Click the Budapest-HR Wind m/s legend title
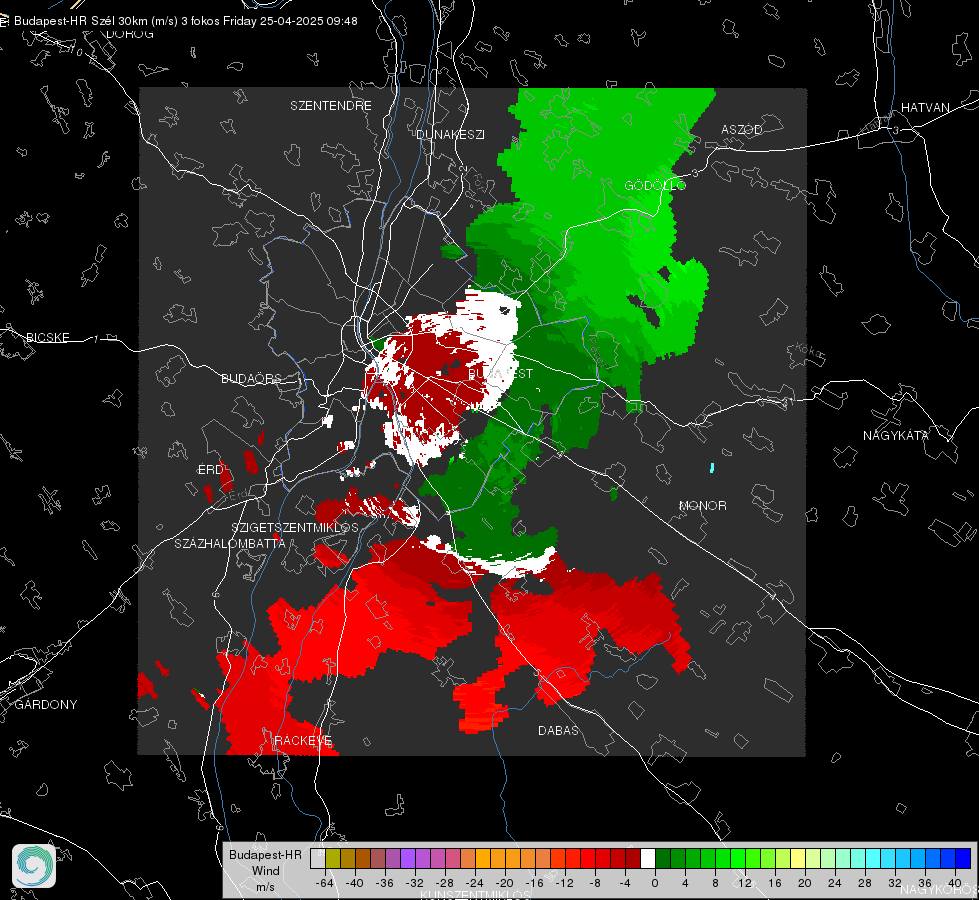The height and width of the screenshot is (900, 979). pyautogui.click(x=265, y=870)
